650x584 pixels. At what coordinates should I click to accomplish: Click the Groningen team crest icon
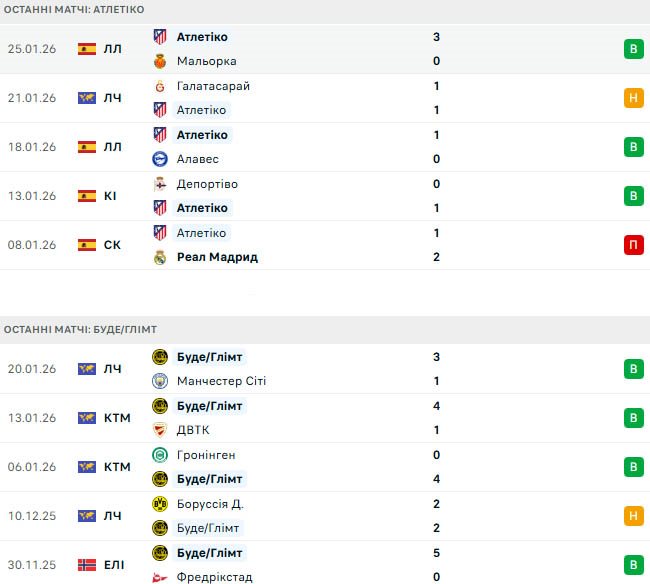(159, 455)
